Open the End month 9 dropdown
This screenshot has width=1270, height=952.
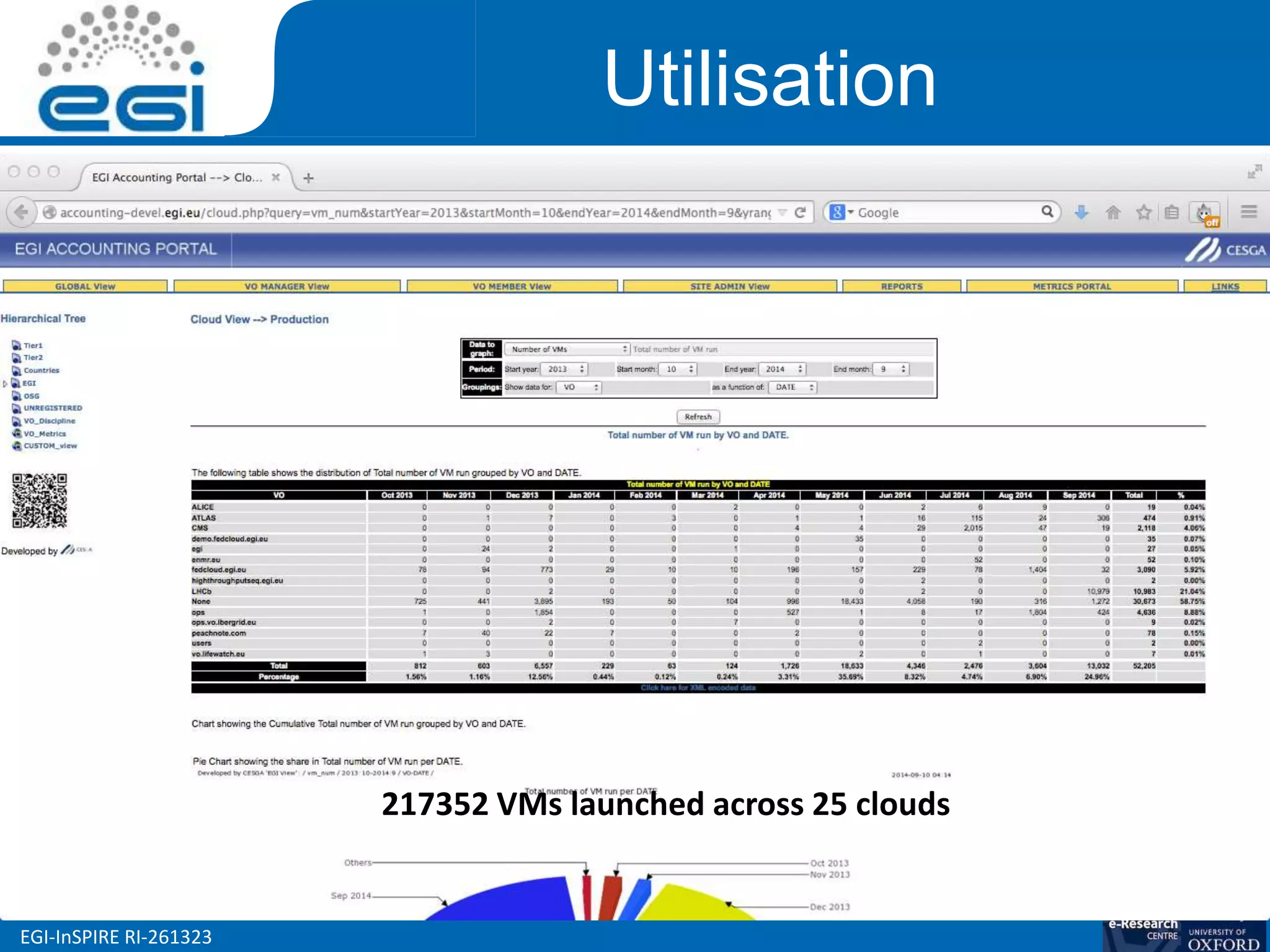click(890, 369)
